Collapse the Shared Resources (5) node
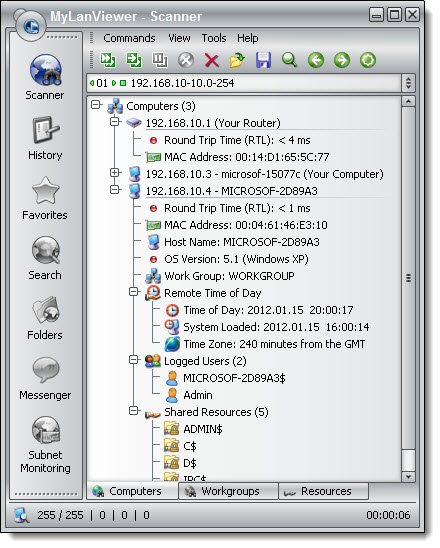Viewport: 440px width, 548px height. pos(134,410)
